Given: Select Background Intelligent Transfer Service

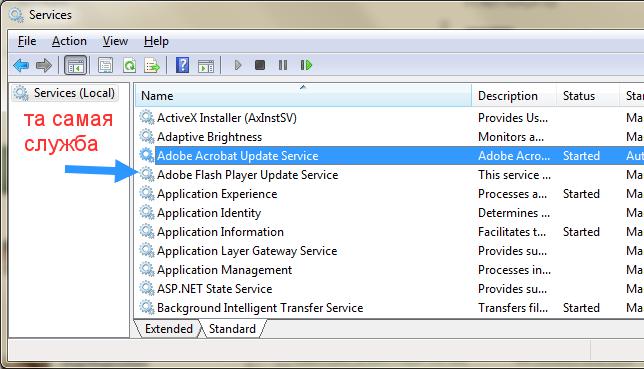Looking at the screenshot, I should click(x=260, y=308).
